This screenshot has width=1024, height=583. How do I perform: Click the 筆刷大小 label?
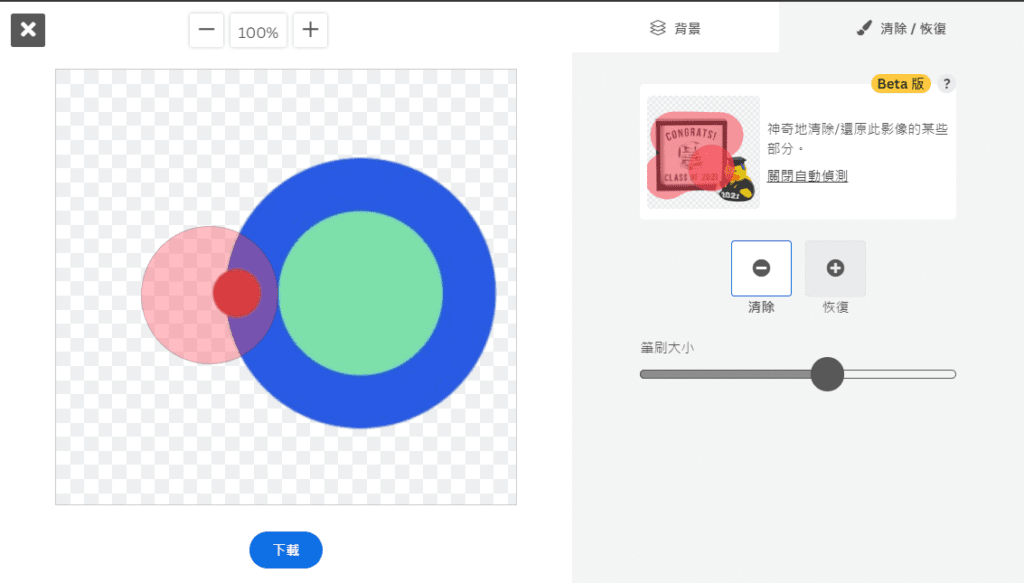(667, 347)
